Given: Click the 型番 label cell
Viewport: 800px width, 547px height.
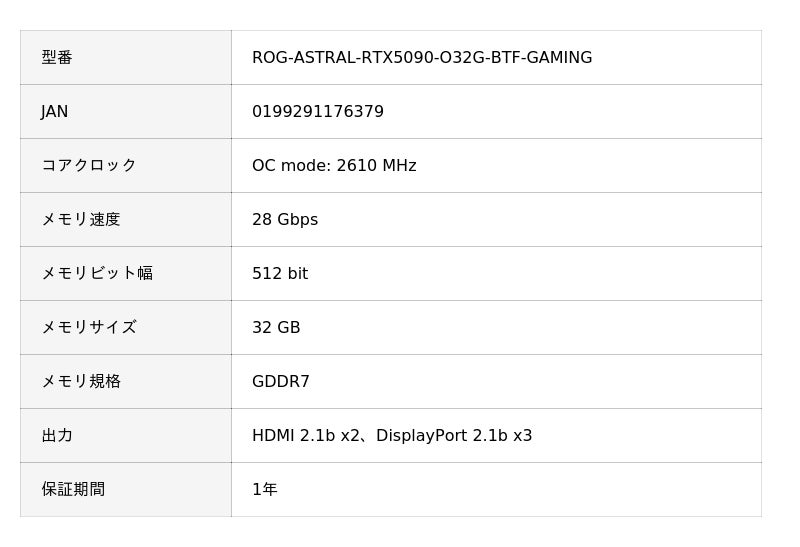Looking at the screenshot, I should (57, 58).
